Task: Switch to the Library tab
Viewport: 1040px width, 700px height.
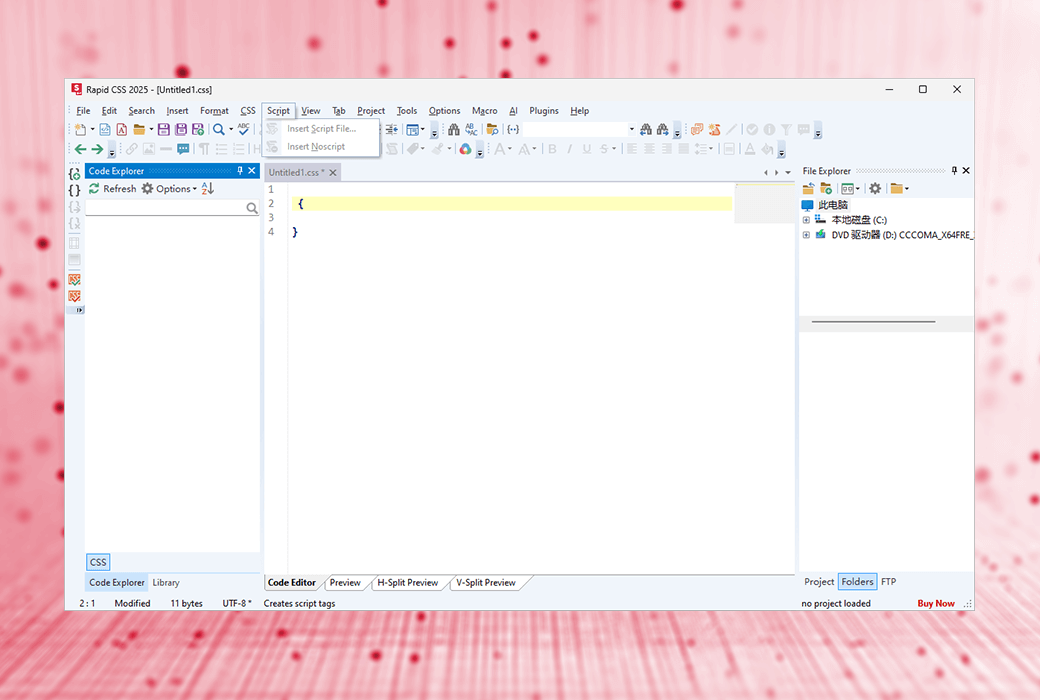Action: (x=166, y=583)
